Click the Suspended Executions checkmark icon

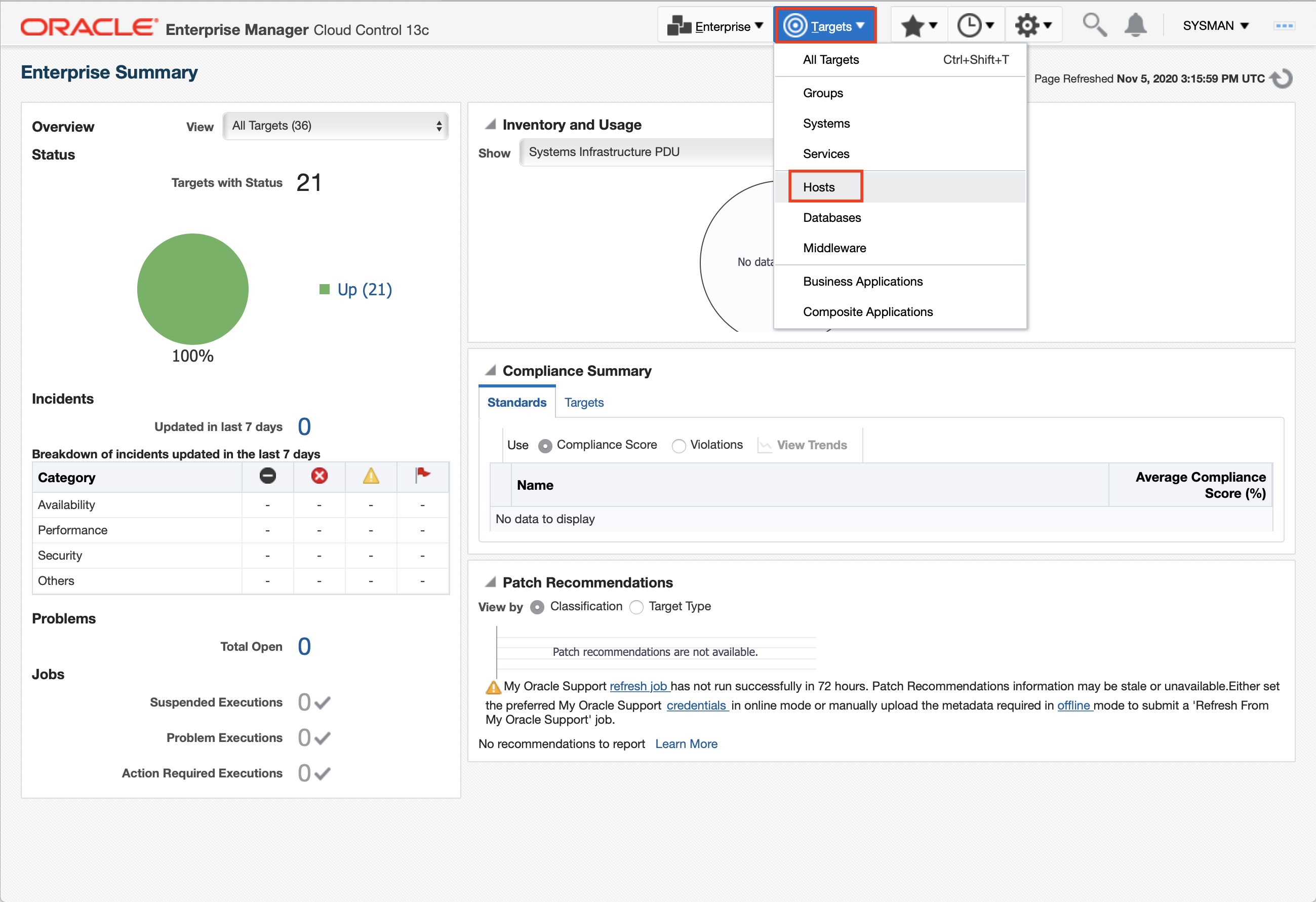(323, 702)
